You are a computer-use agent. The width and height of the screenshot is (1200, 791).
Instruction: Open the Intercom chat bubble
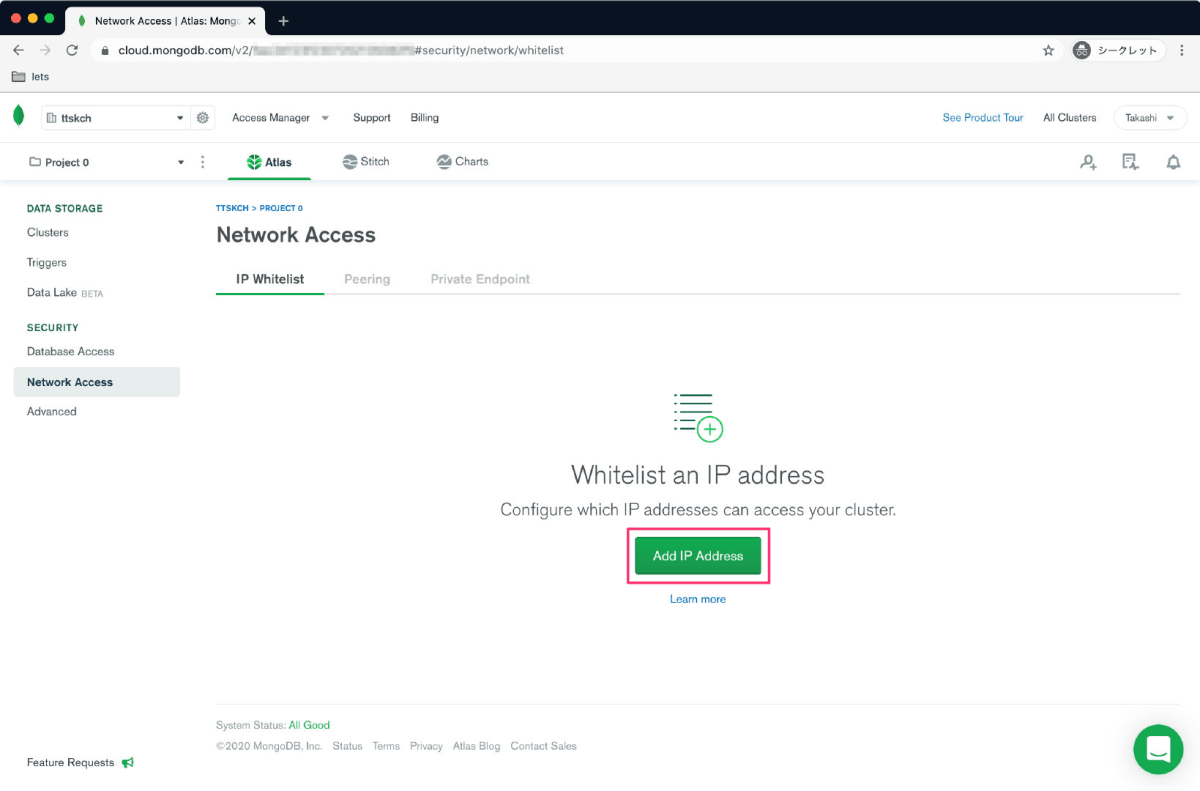(x=1158, y=749)
